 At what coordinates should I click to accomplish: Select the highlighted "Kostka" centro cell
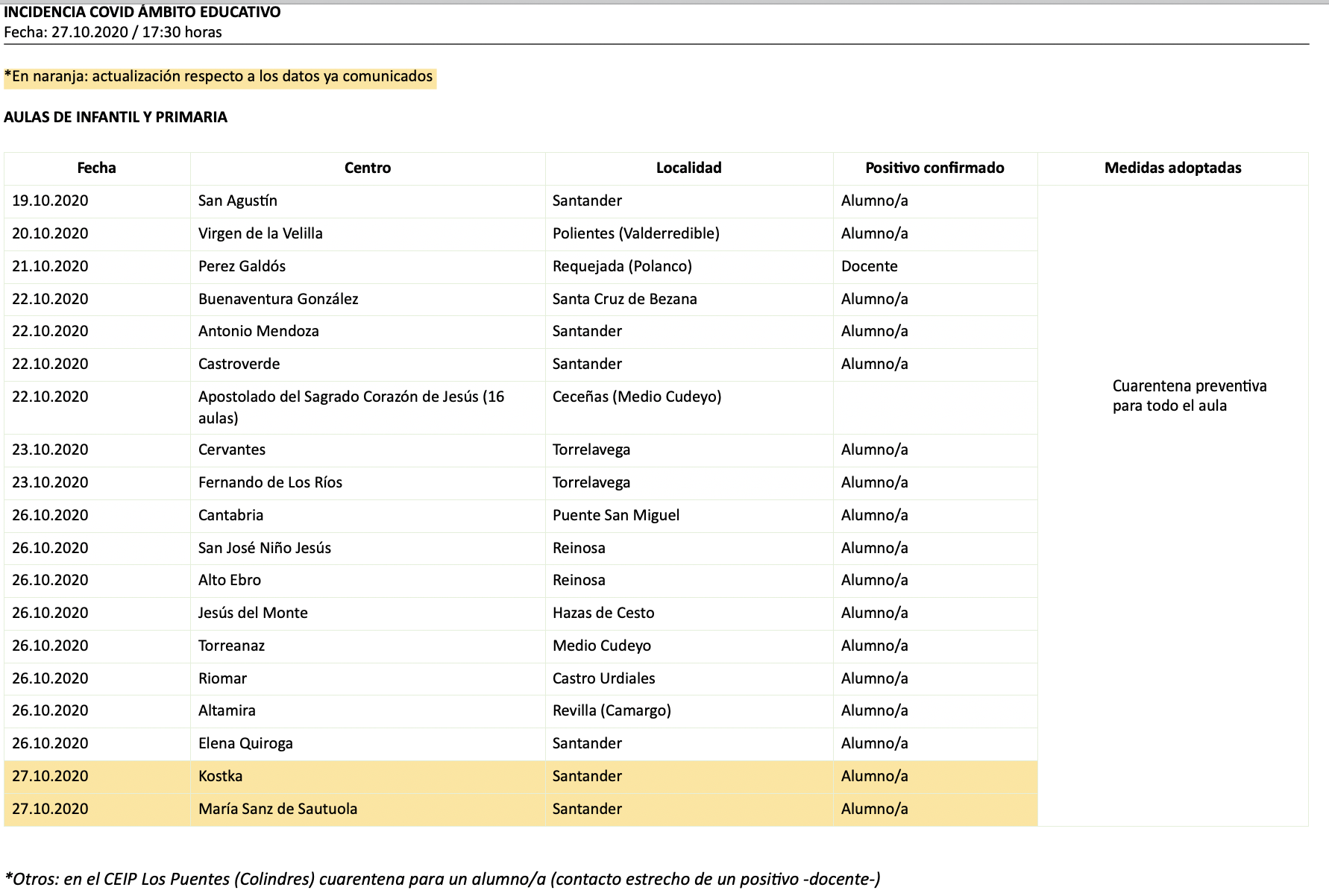tap(221, 776)
